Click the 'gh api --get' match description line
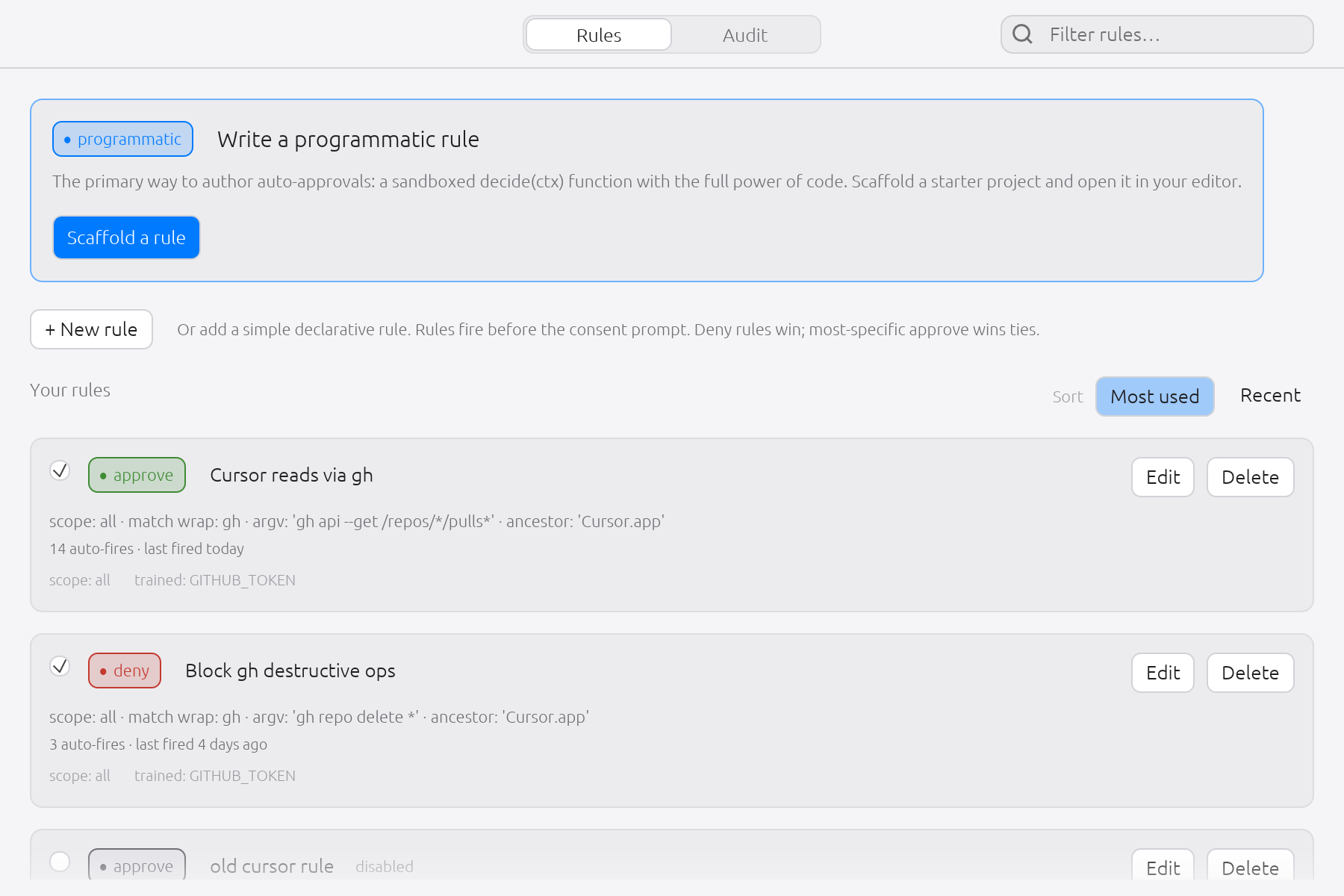The image size is (1344, 896). 357,521
